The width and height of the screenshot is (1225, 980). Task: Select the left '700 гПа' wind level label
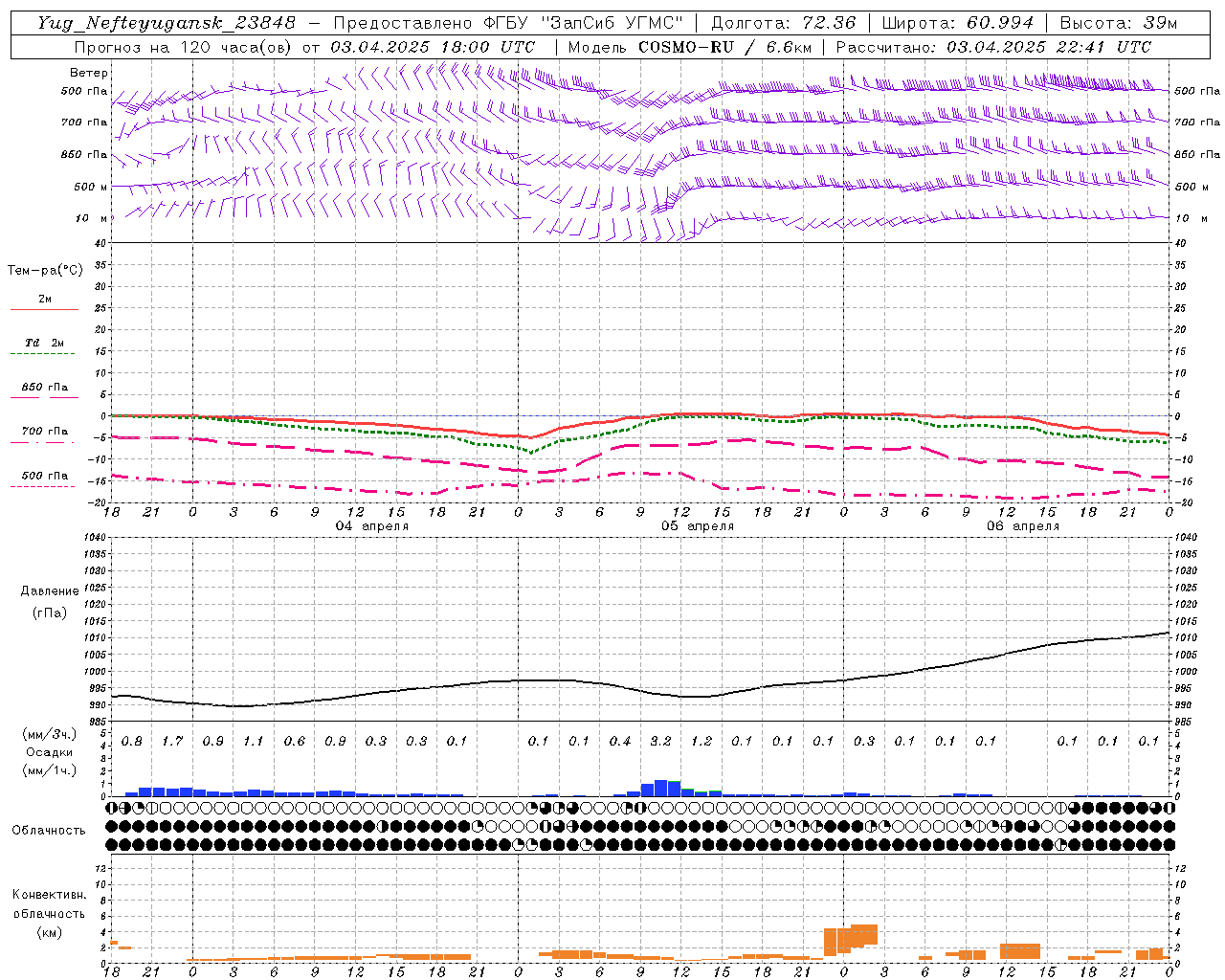coord(84,122)
